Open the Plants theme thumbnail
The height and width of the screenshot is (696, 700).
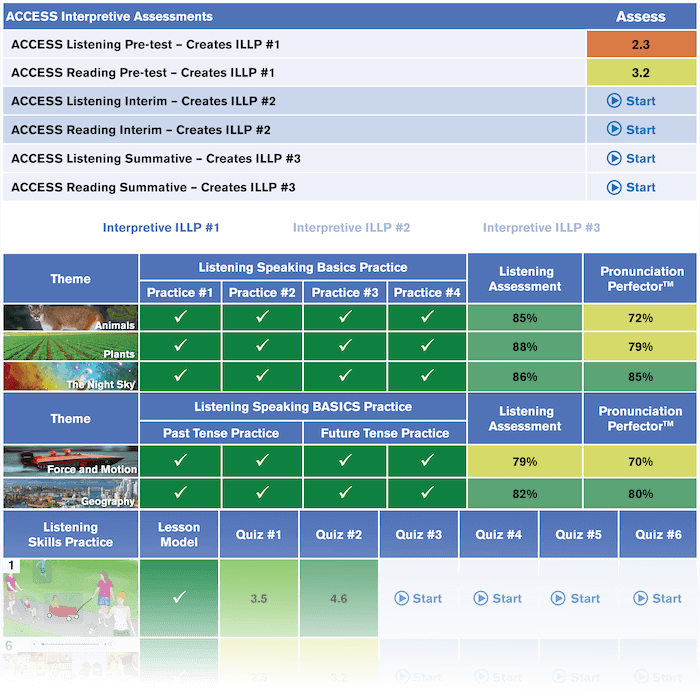(x=71, y=346)
